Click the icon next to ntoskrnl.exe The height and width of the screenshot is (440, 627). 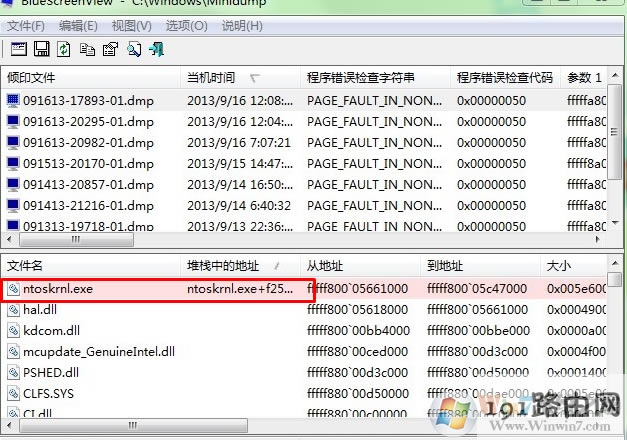(14, 288)
